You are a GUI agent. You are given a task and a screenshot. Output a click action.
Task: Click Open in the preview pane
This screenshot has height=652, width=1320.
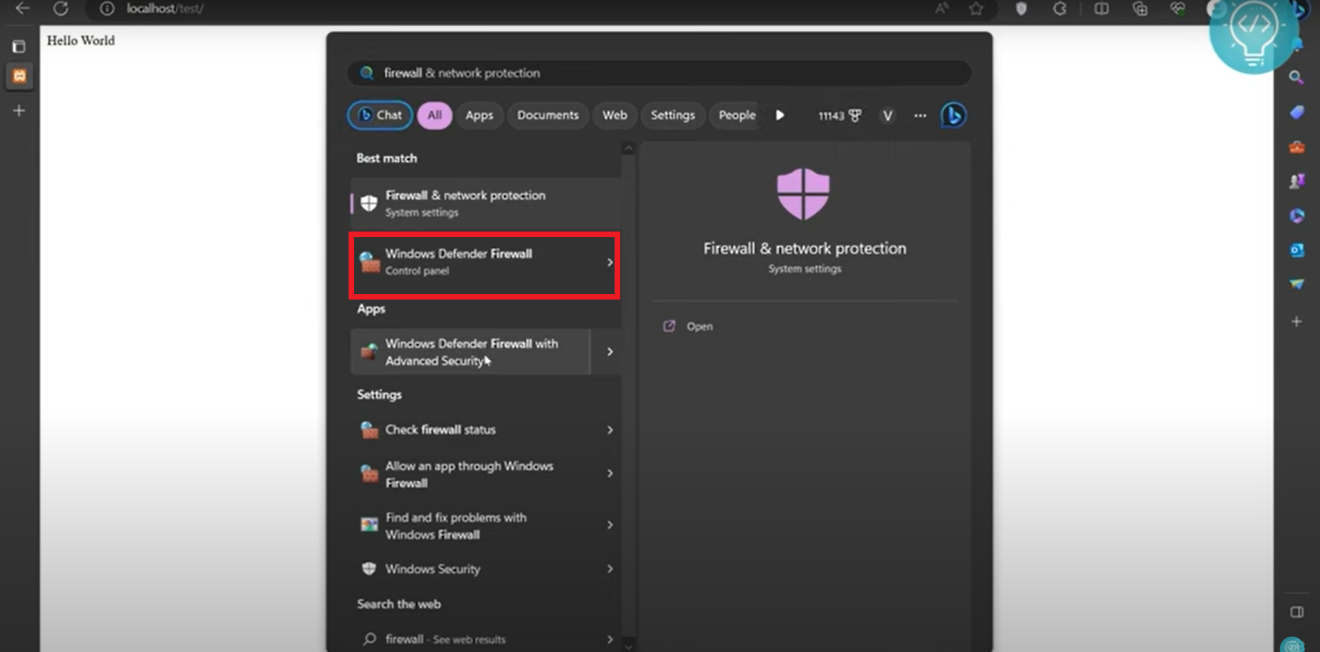point(699,327)
